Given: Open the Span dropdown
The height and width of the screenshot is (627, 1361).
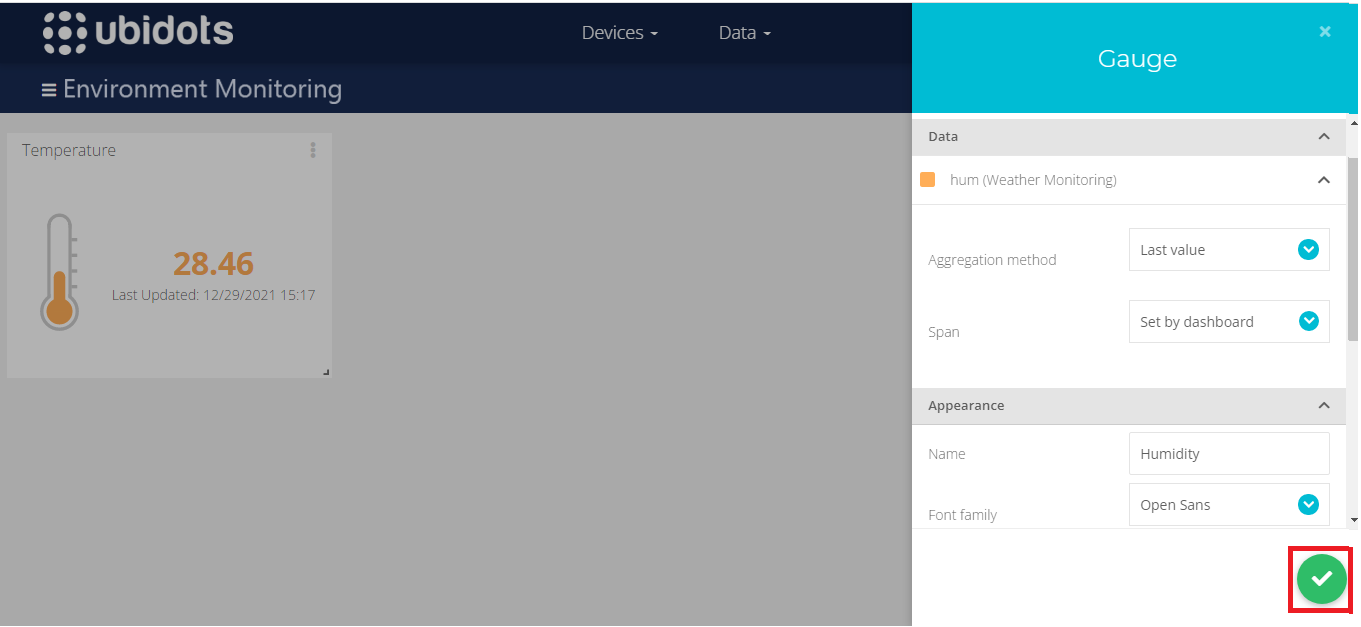Looking at the screenshot, I should (1228, 322).
